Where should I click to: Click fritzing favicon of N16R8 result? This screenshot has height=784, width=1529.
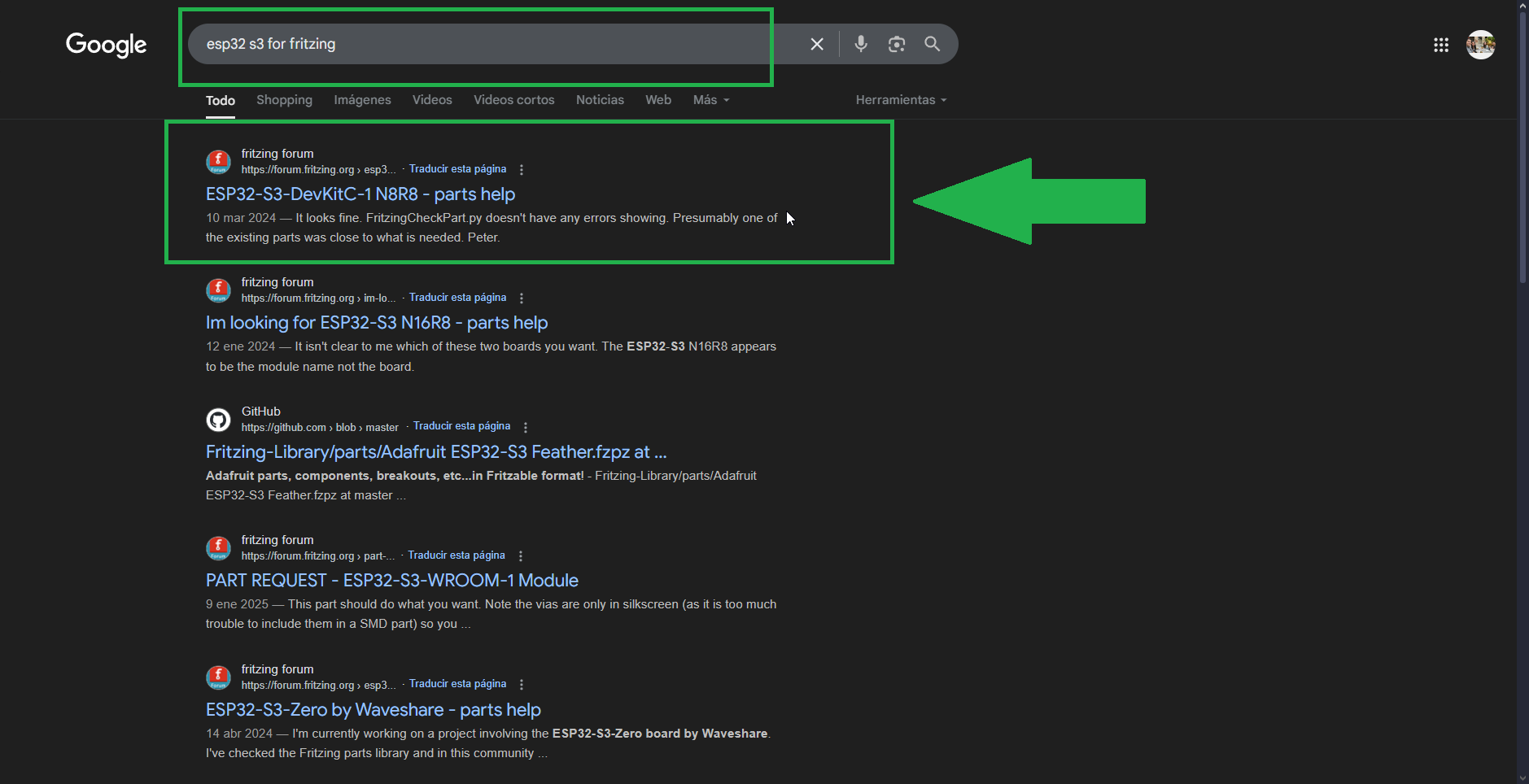click(x=218, y=290)
